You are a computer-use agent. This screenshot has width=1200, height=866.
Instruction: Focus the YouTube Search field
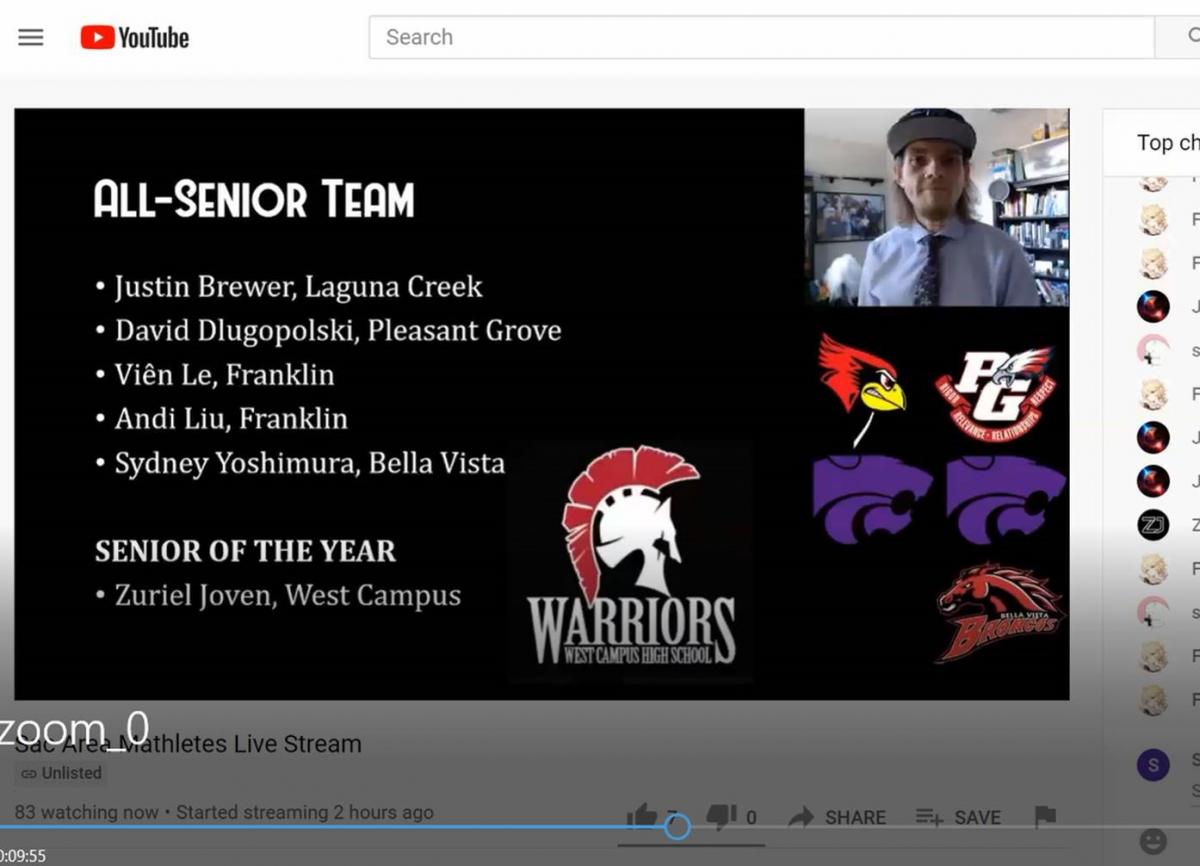[x=762, y=37]
